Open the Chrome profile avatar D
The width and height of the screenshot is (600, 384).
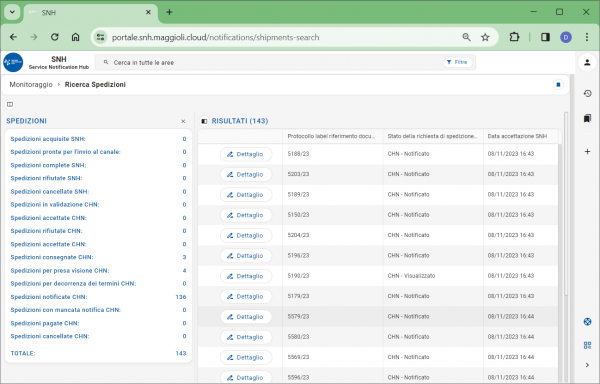[566, 37]
